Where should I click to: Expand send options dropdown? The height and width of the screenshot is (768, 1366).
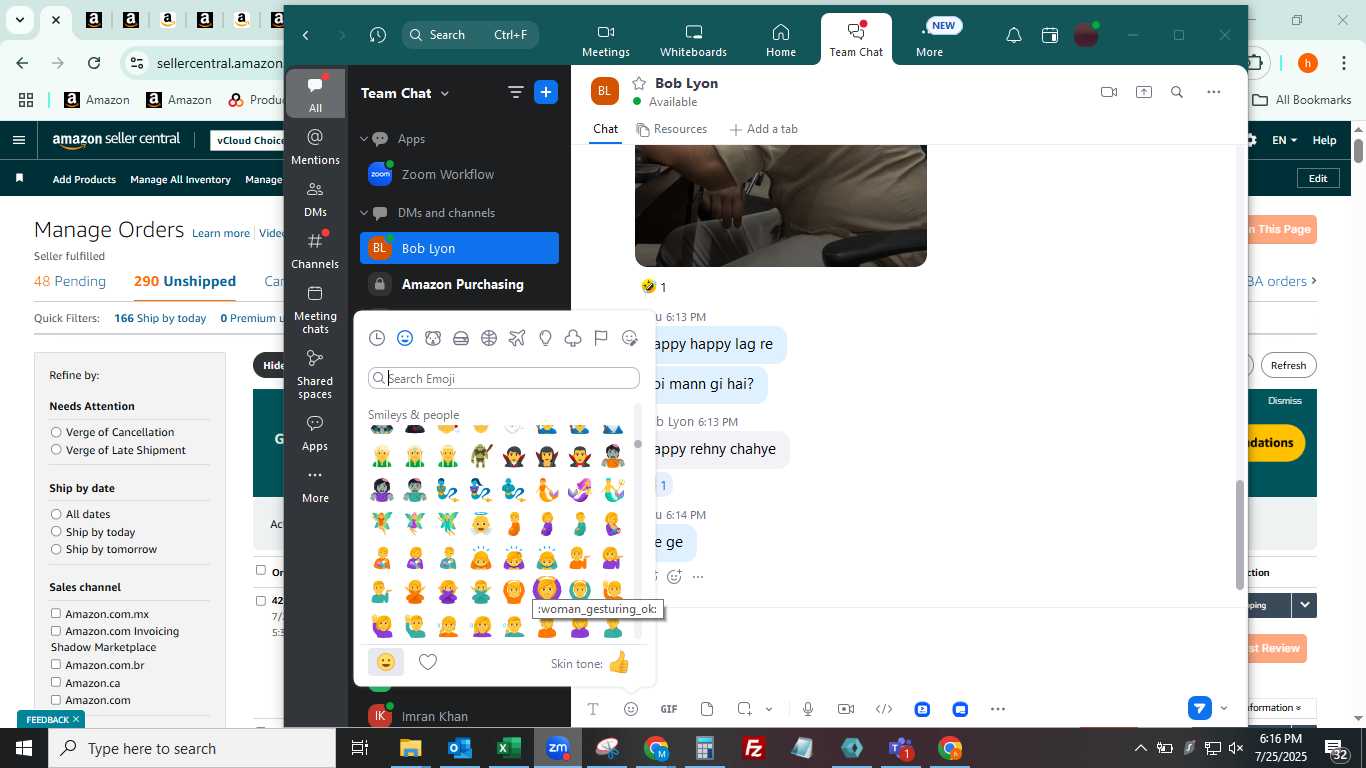pos(1224,708)
